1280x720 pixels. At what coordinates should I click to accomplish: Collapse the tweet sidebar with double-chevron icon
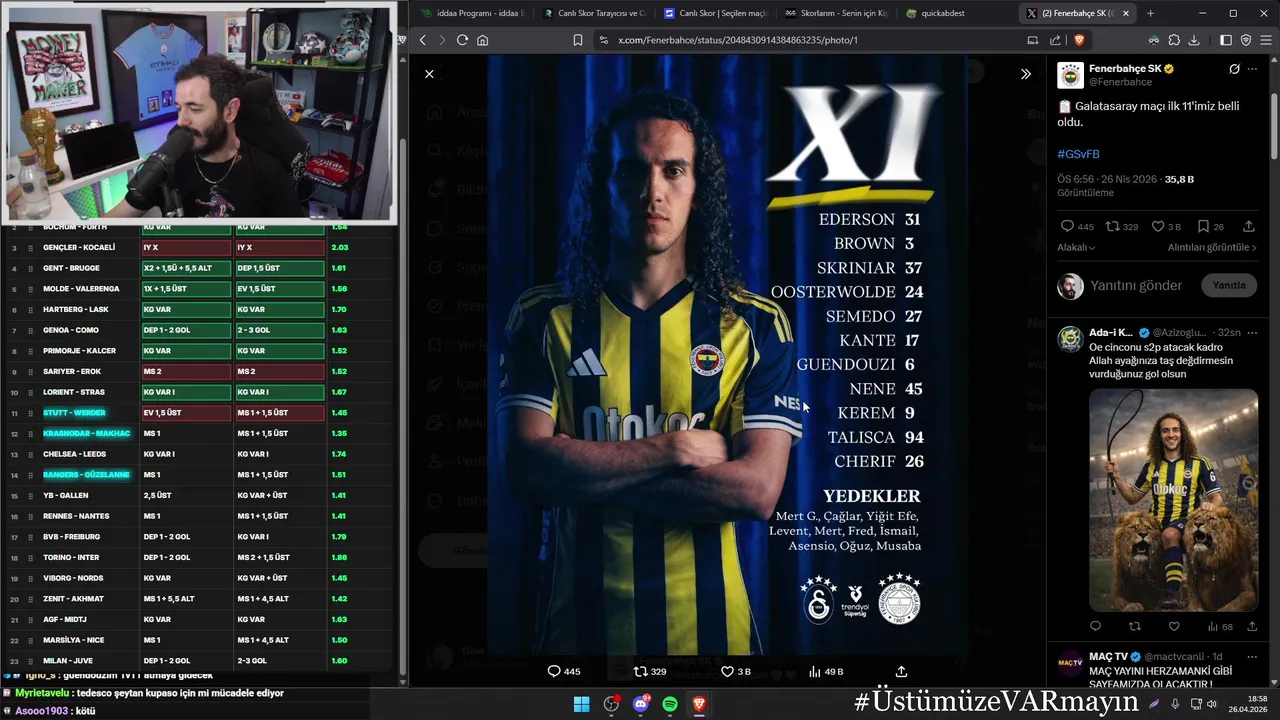coord(1025,74)
